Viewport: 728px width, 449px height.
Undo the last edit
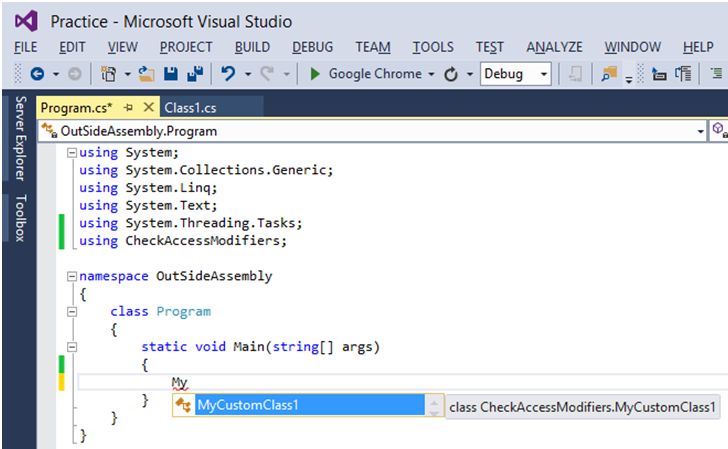228,74
